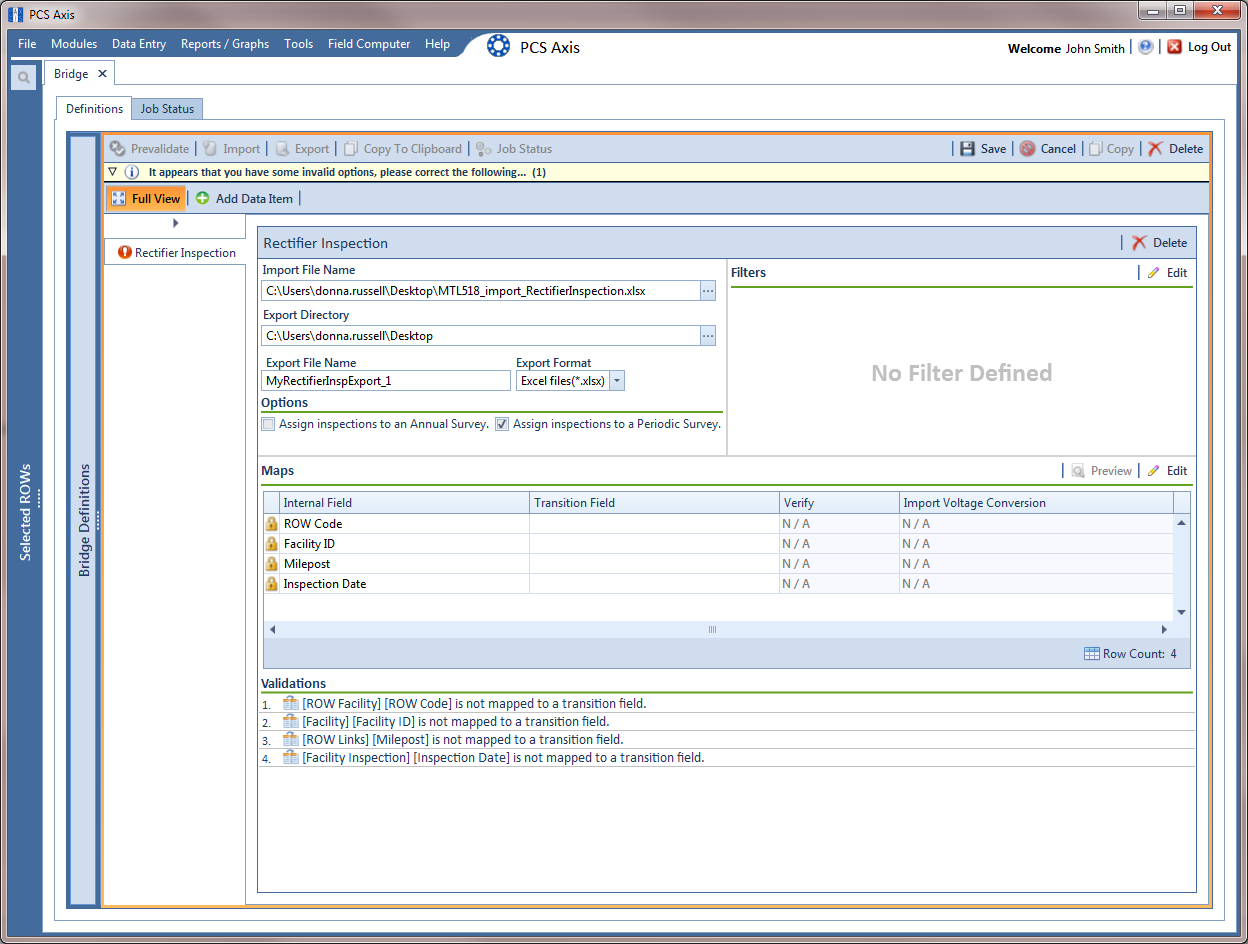
Task: Click validation message about Inspection Date mapping
Action: pyautogui.click(x=503, y=758)
